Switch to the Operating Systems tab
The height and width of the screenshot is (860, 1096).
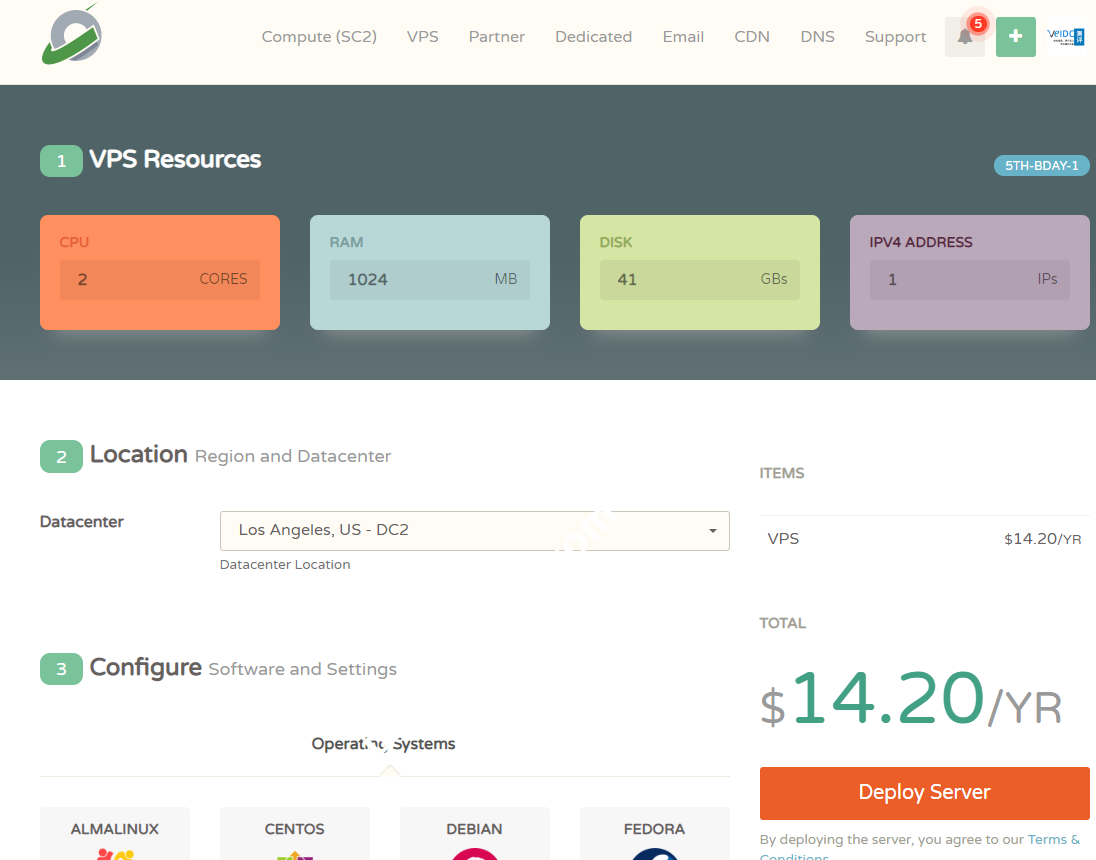coord(384,744)
